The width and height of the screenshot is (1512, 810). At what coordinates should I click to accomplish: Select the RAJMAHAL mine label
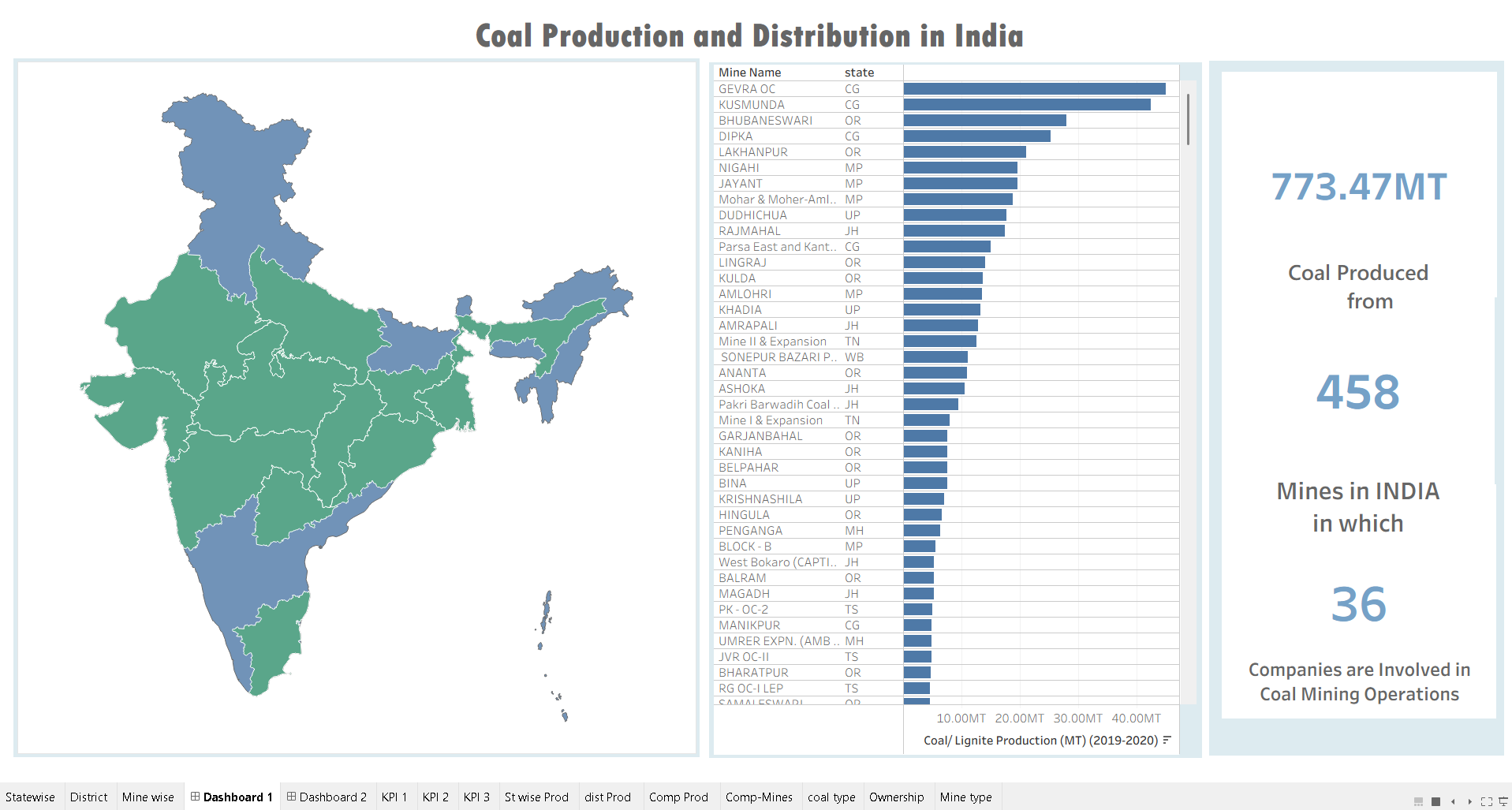tap(749, 231)
